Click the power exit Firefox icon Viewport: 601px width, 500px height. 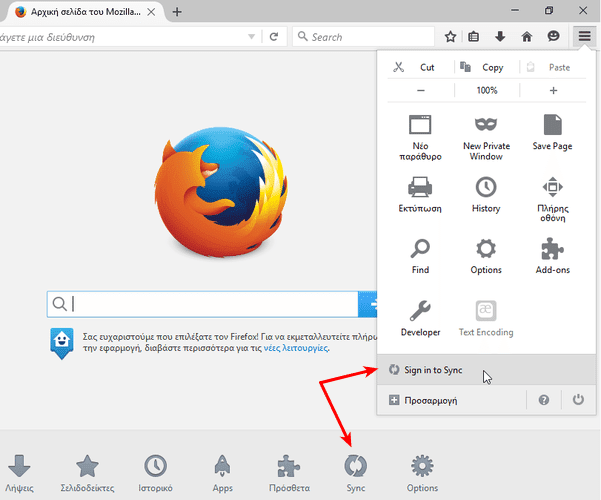[578, 400]
